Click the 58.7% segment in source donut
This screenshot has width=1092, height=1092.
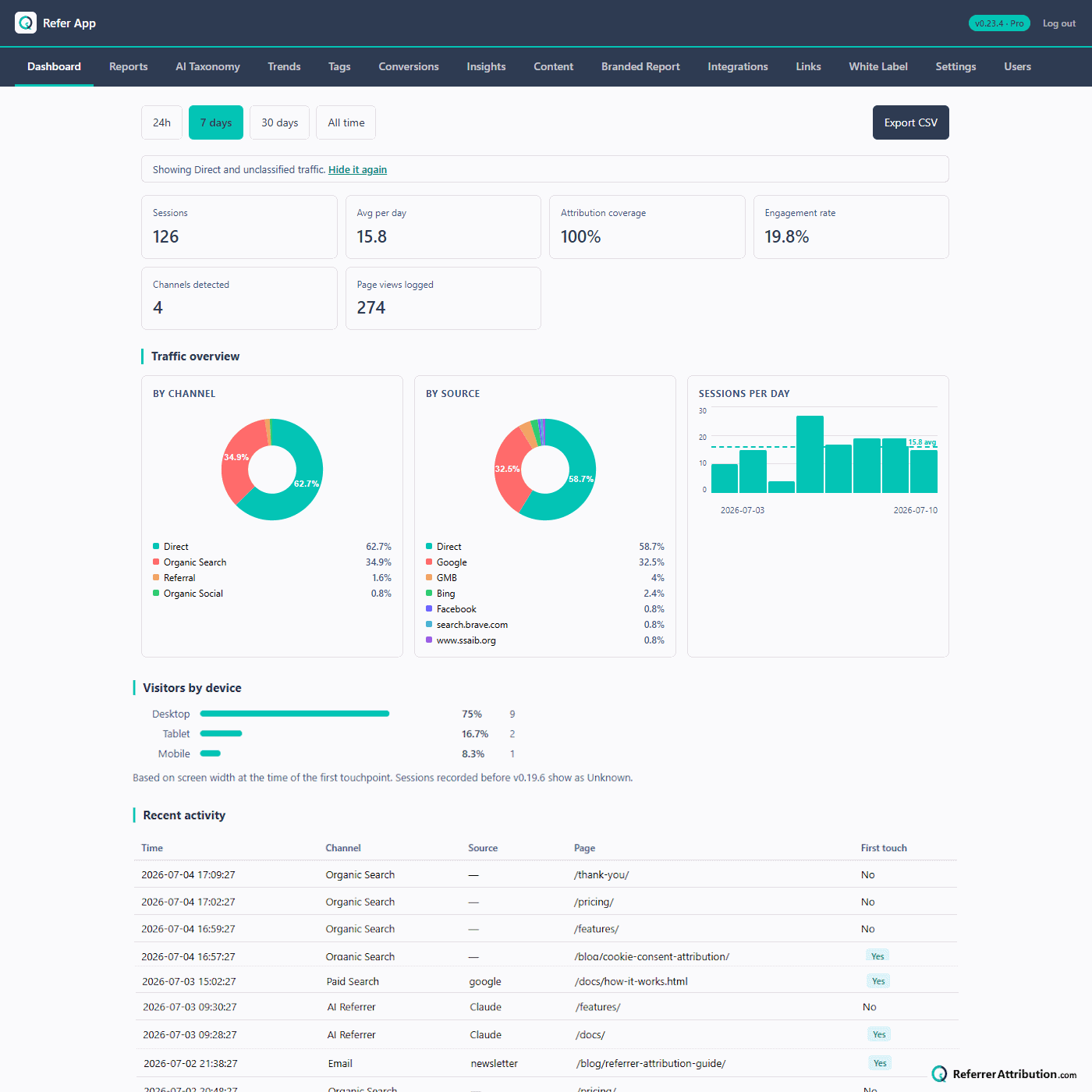click(581, 479)
